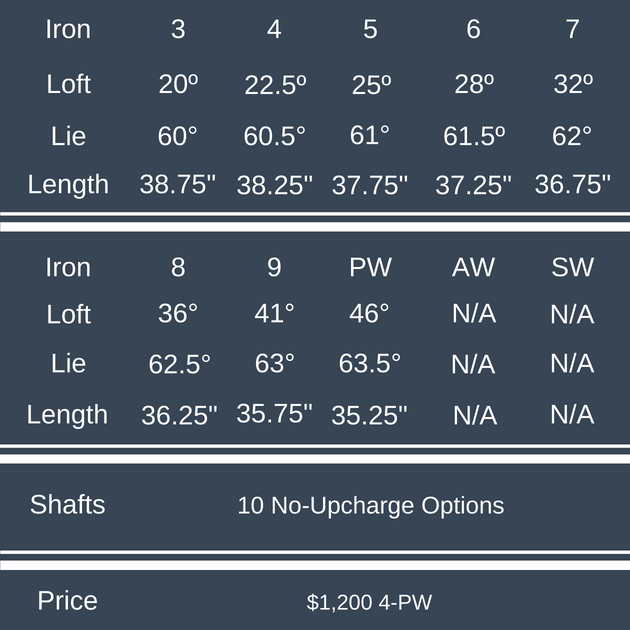This screenshot has width=630, height=630.
Task: Select the 7 iron column header
Action: coord(572,30)
